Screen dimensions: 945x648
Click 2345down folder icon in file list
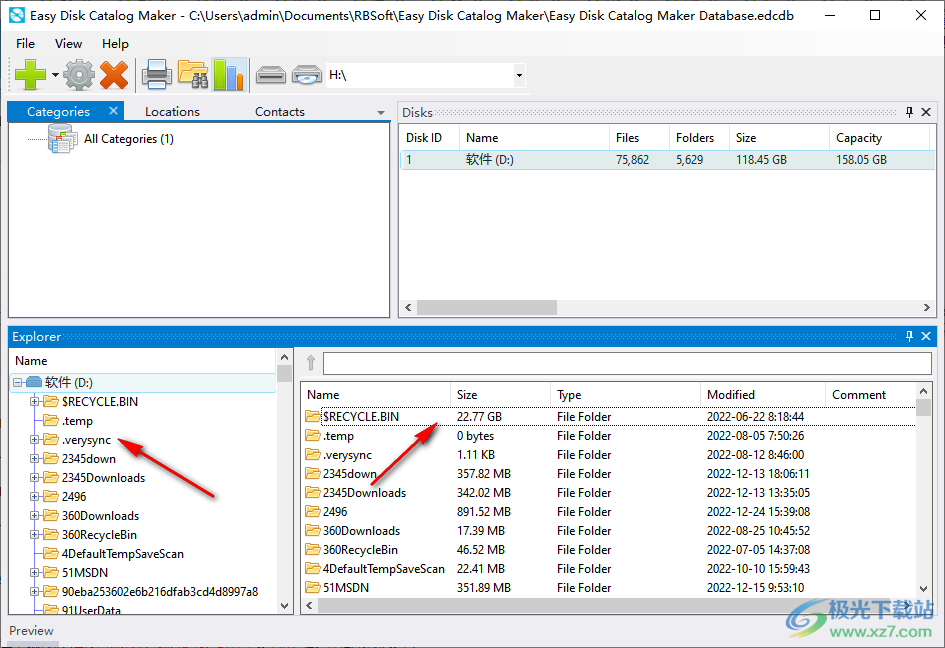[312, 473]
